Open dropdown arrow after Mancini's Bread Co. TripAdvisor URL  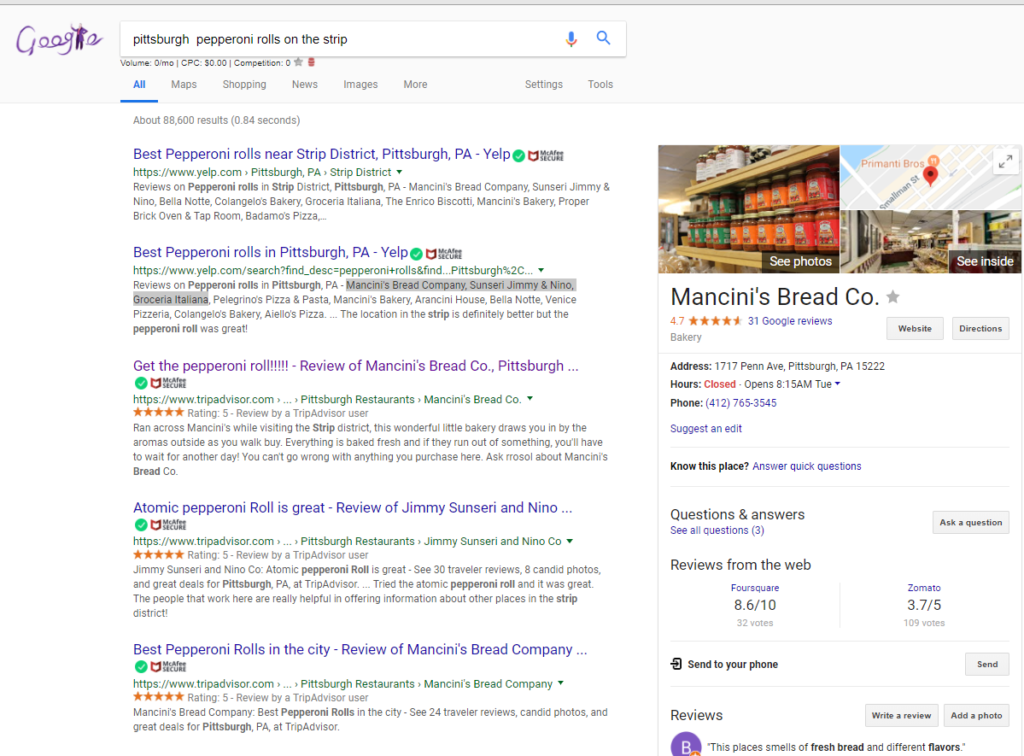coord(530,399)
